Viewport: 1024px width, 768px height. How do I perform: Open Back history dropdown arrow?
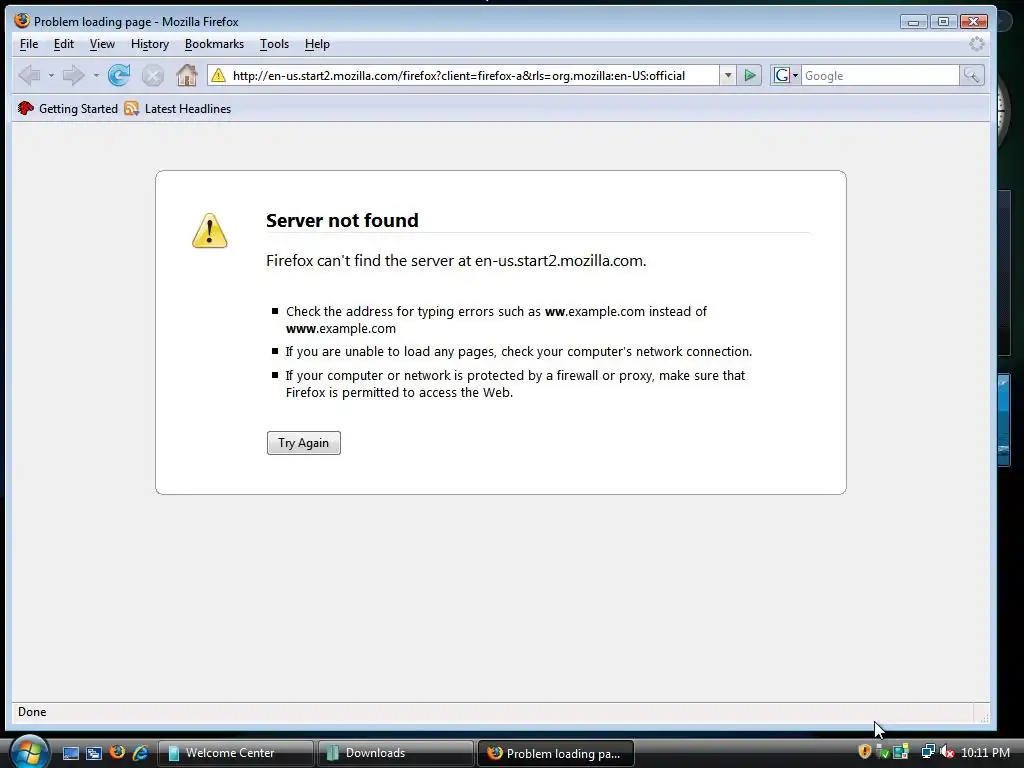tap(51, 76)
